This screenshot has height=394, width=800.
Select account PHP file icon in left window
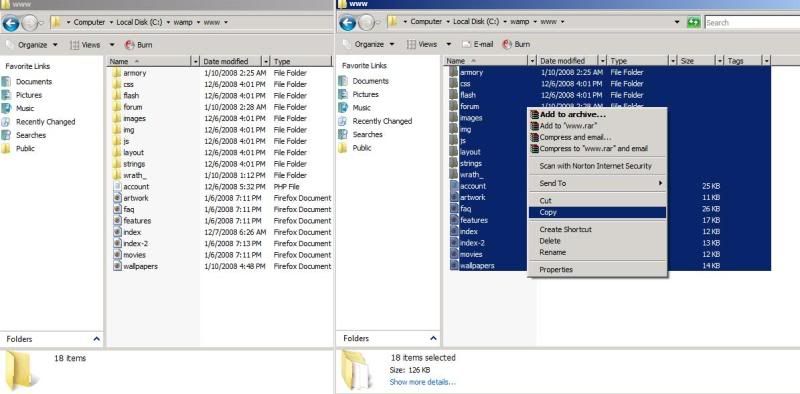pos(117,187)
